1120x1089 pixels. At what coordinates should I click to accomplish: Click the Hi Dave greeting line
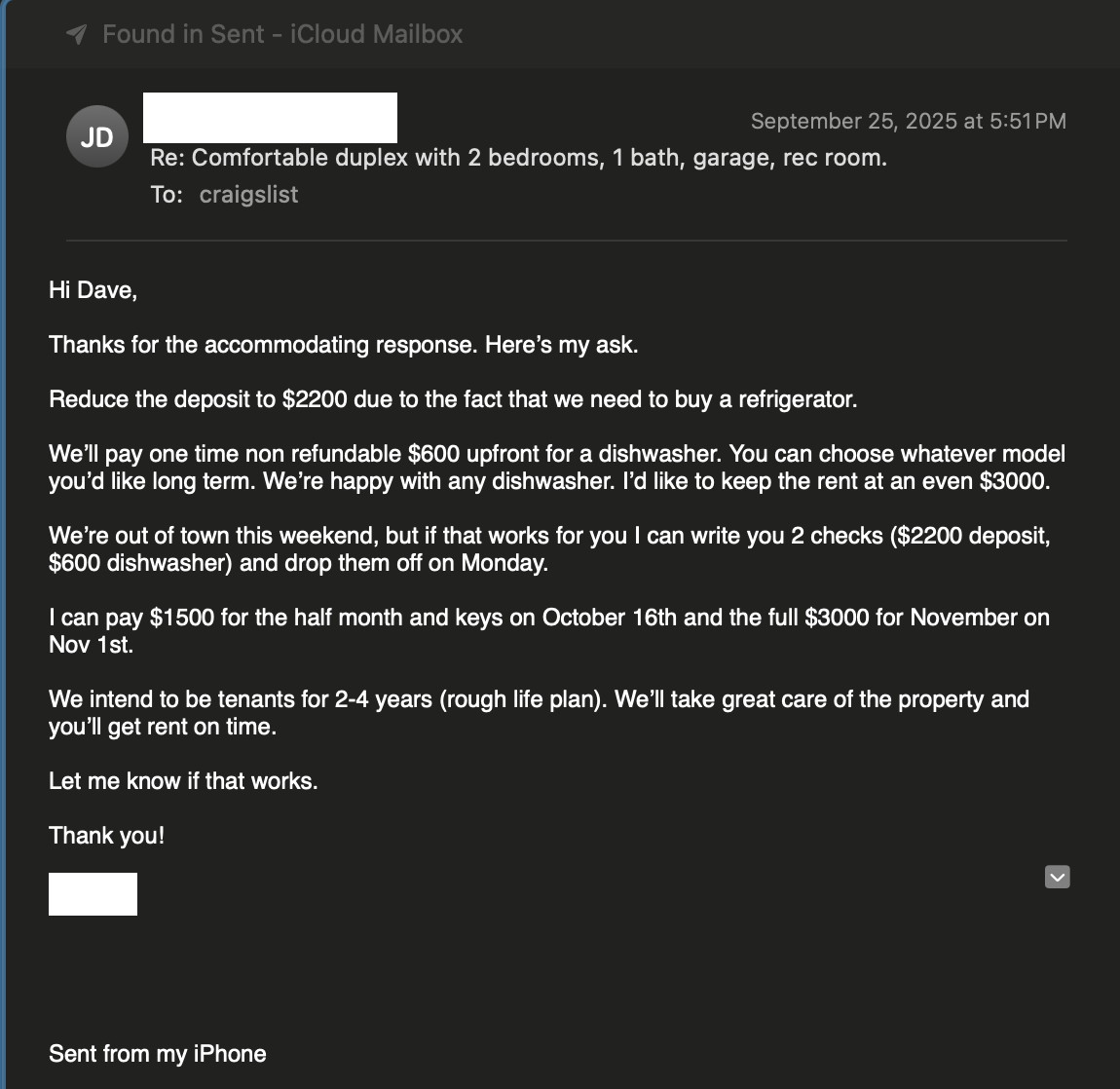[93, 289]
